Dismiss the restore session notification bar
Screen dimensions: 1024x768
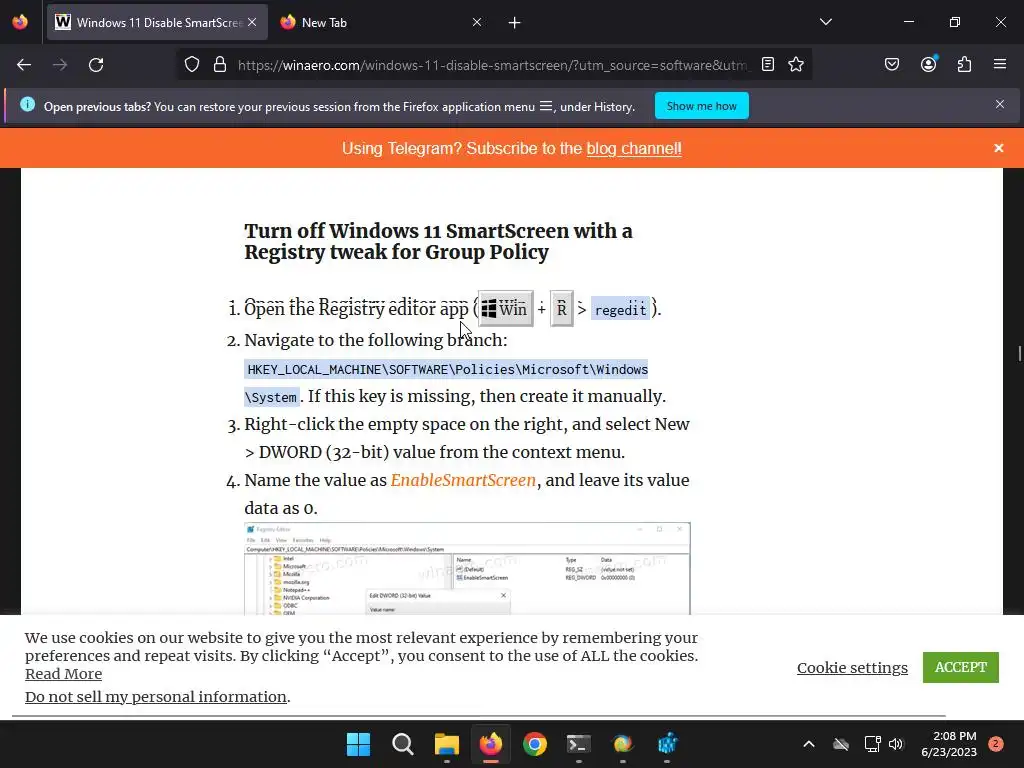pyautogui.click(x=1000, y=104)
